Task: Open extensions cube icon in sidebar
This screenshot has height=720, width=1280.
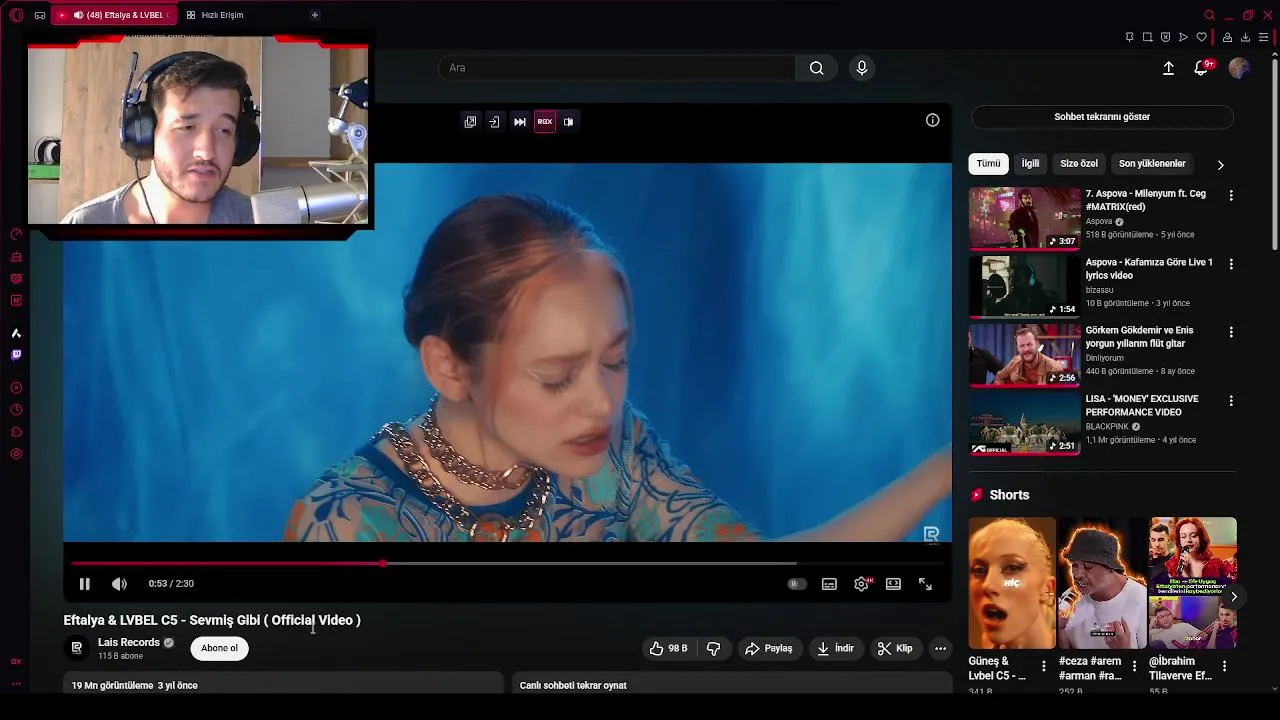Action: click(16, 432)
